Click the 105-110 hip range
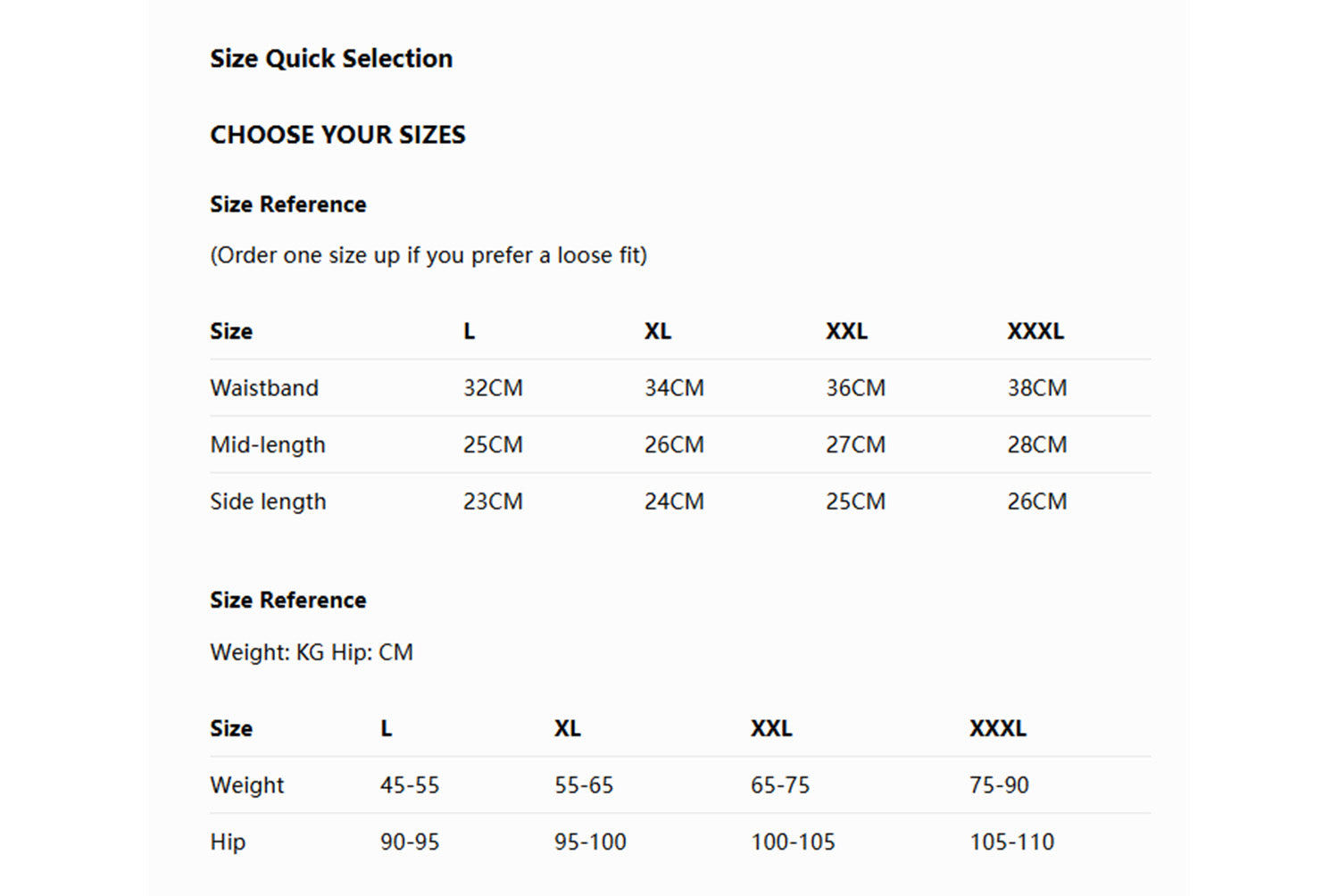1339x896 pixels. click(x=1011, y=842)
